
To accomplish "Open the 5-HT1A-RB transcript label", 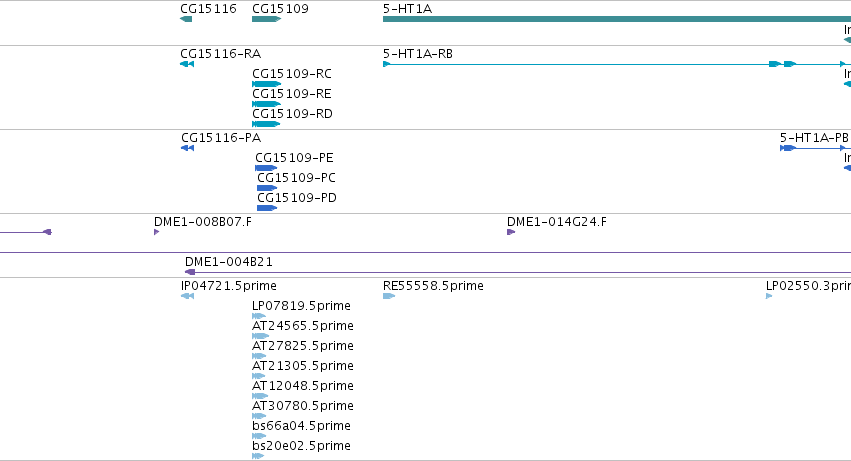I will (417, 54).
